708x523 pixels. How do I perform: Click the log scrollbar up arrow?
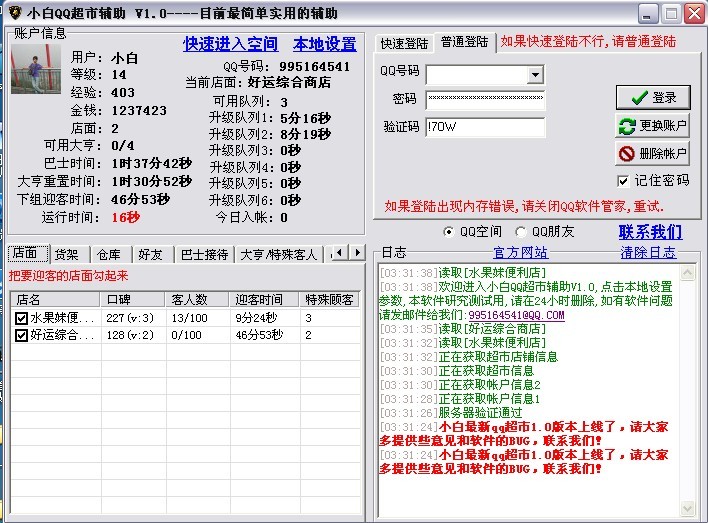pos(687,273)
